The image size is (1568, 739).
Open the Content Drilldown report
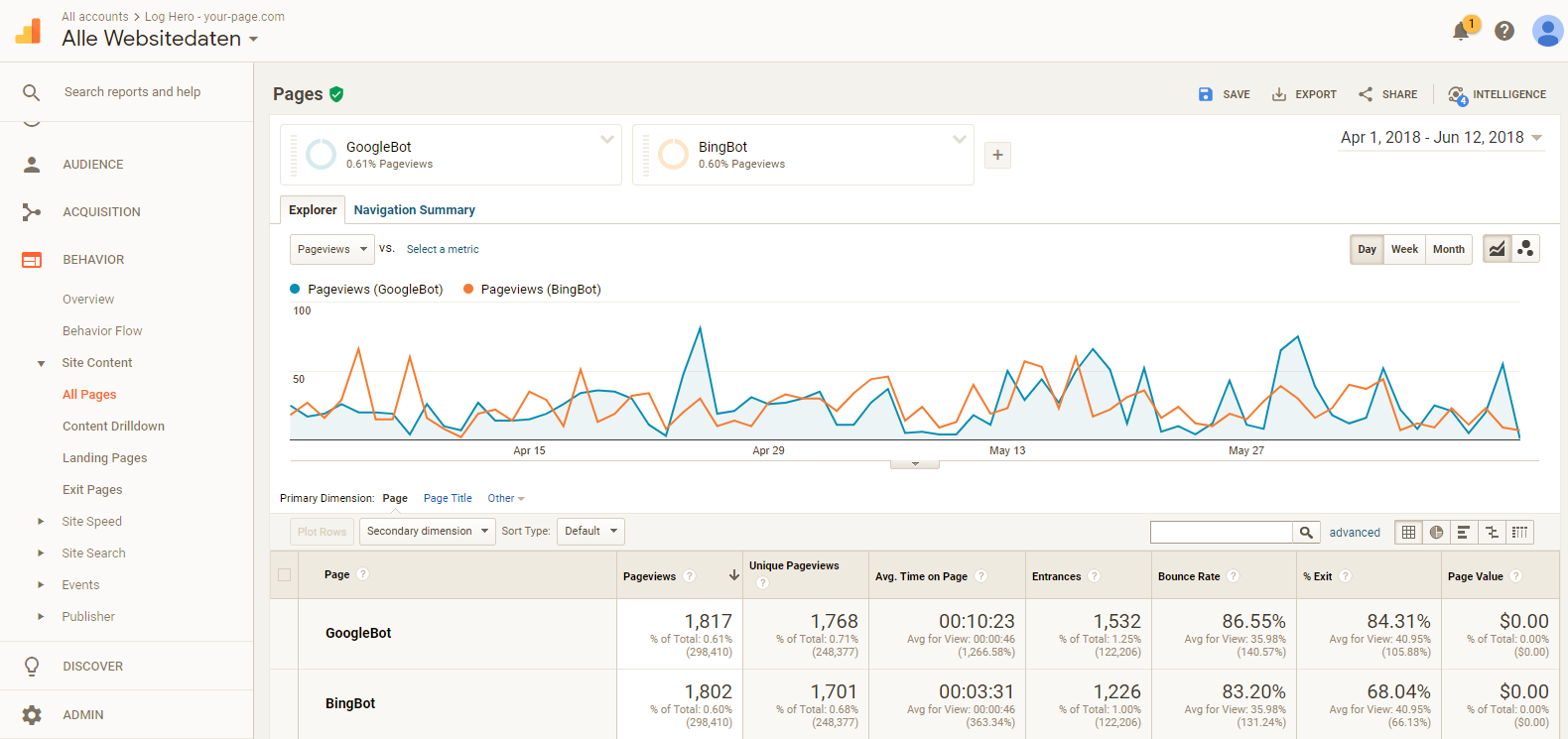point(113,427)
